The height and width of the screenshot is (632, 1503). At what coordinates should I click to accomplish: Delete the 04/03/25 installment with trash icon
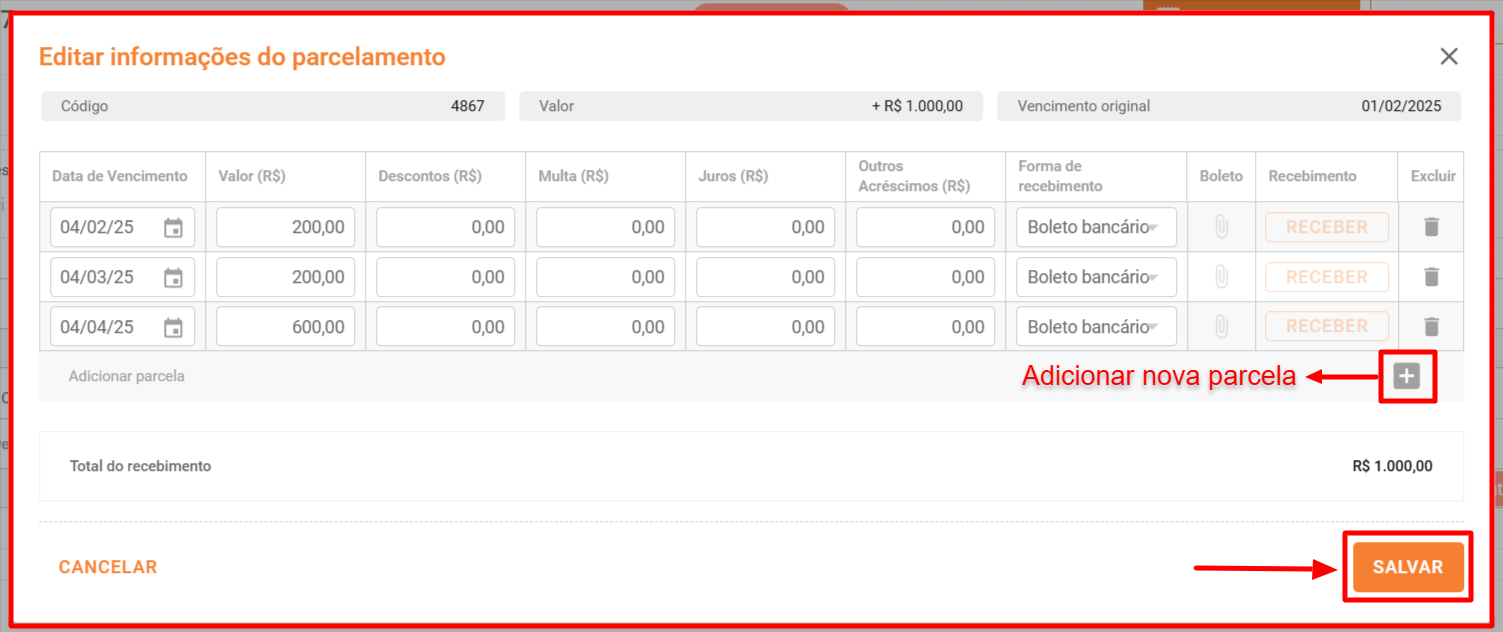(1431, 277)
